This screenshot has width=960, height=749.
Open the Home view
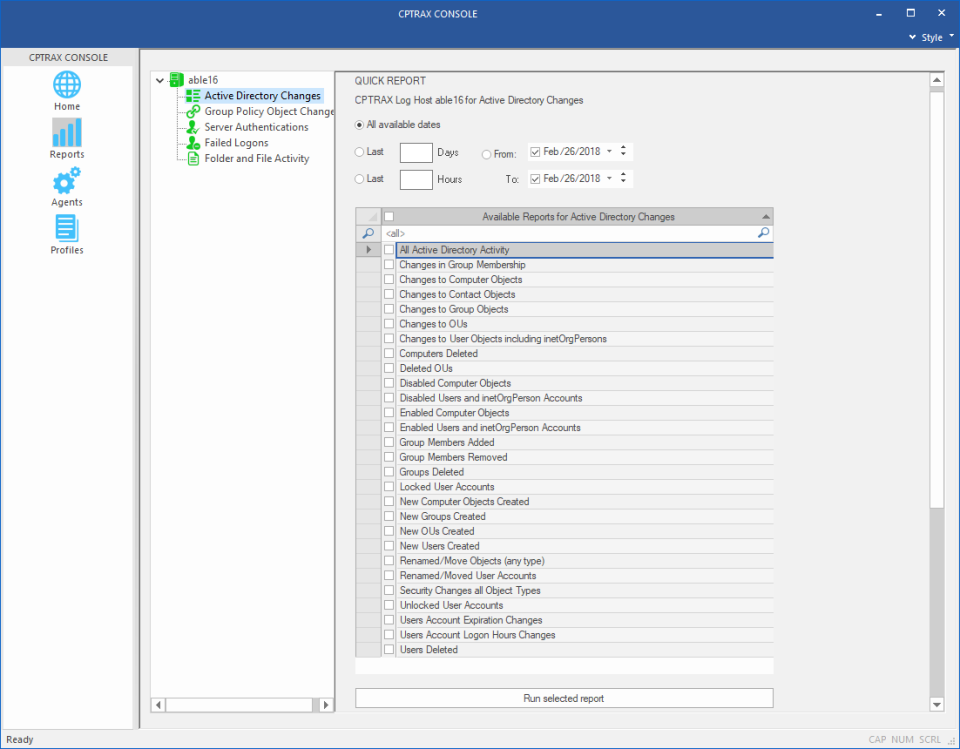coord(66,90)
